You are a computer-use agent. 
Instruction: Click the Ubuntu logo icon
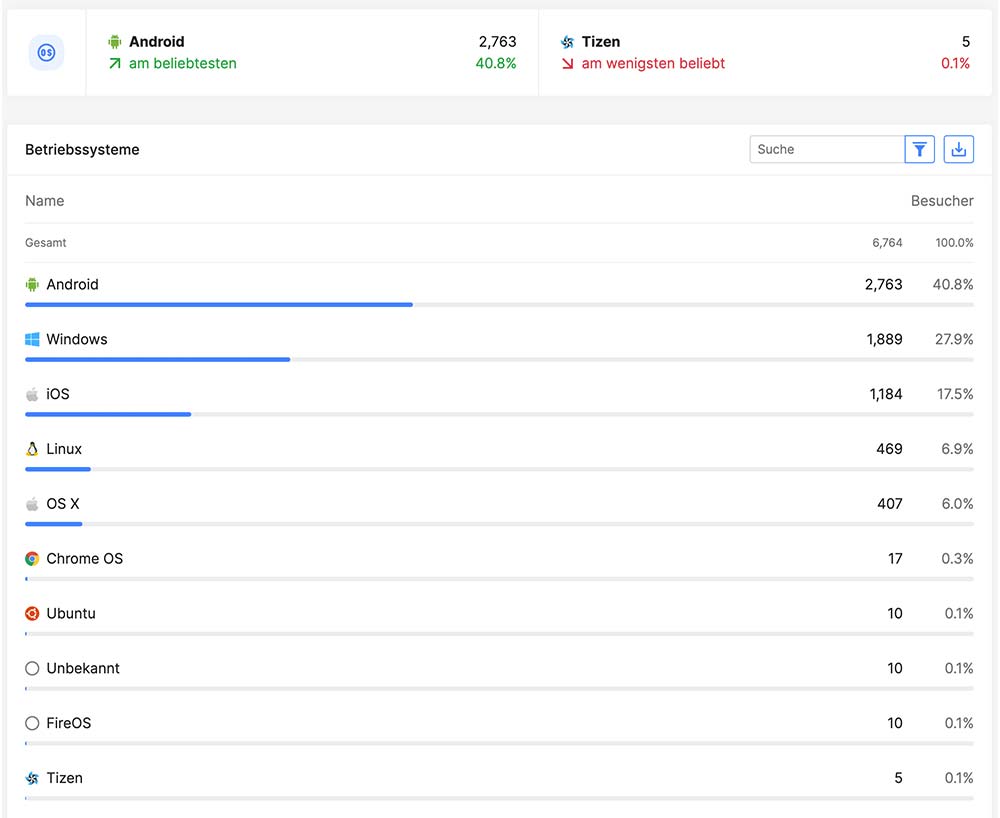coord(32,614)
